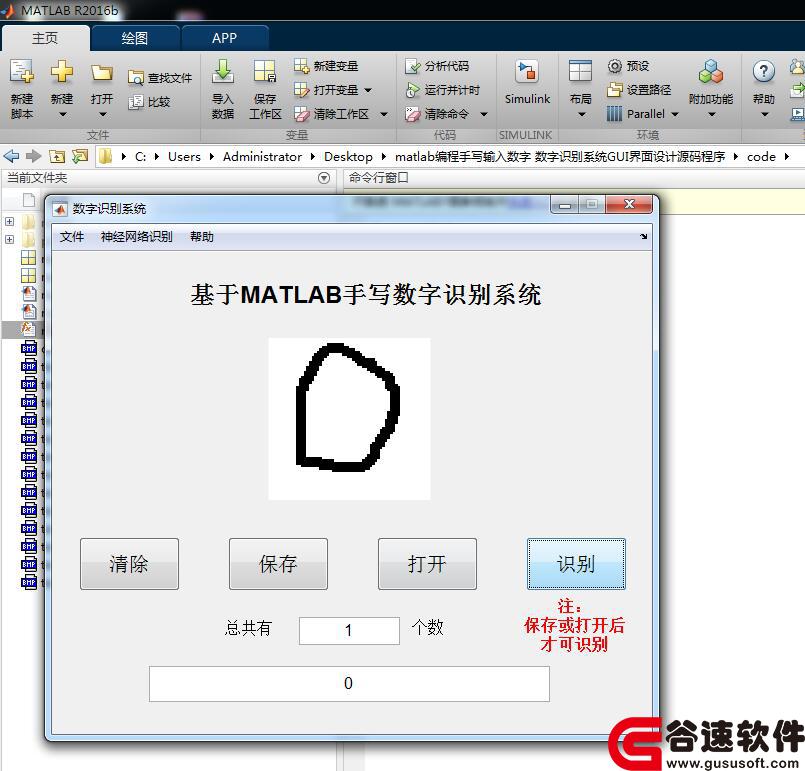The width and height of the screenshot is (805, 771).
Task: Click the yellow plus New (新建) icon
Action: point(62,71)
